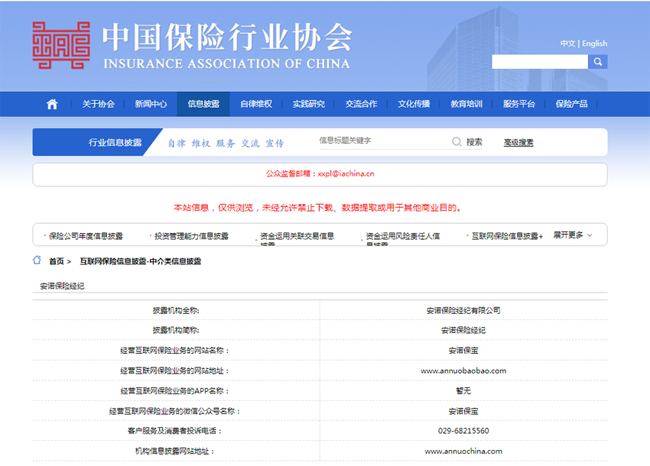Screen dimensions: 650x466
Task: Click the small home icon in breadcrumb
Action: click(37, 260)
